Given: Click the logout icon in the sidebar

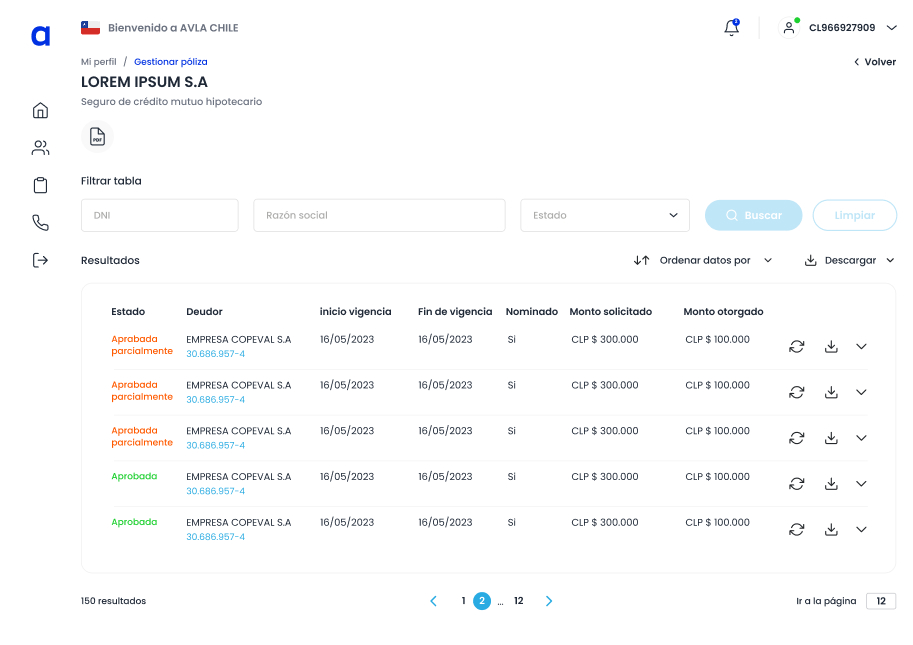Looking at the screenshot, I should point(40,260).
